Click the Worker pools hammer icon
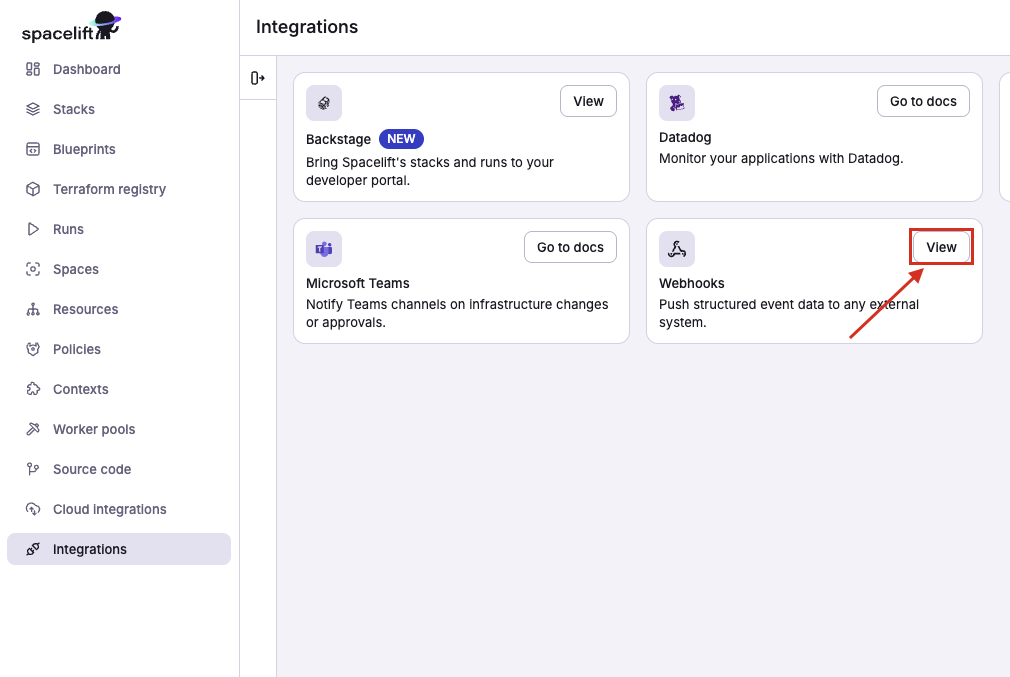Viewport: 1010px width, 677px height. (x=33, y=429)
